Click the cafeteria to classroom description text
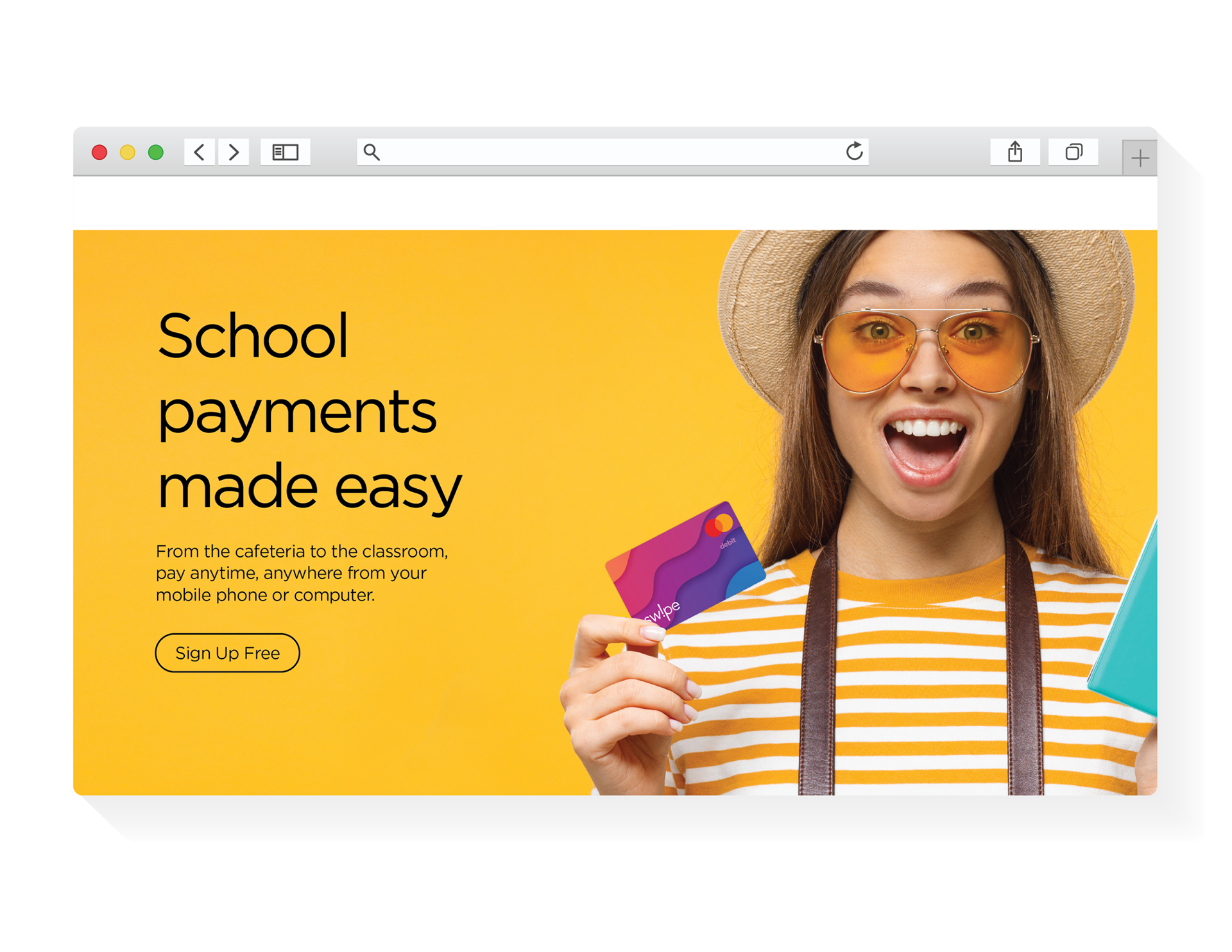 coord(302,573)
